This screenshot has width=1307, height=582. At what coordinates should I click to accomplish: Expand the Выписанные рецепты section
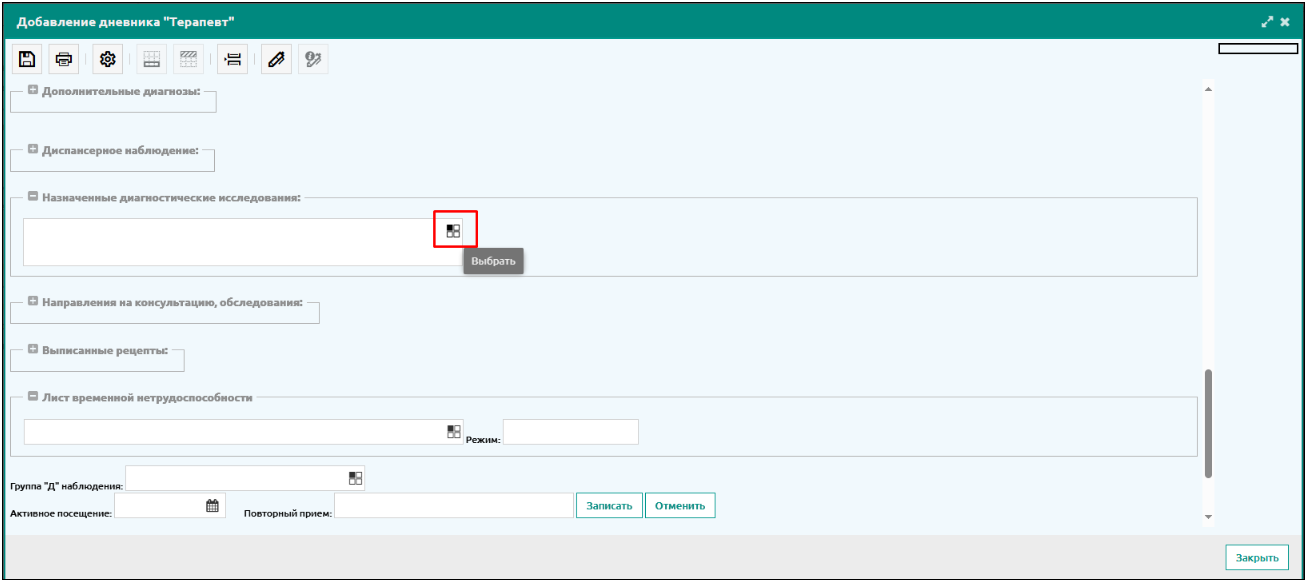33,351
